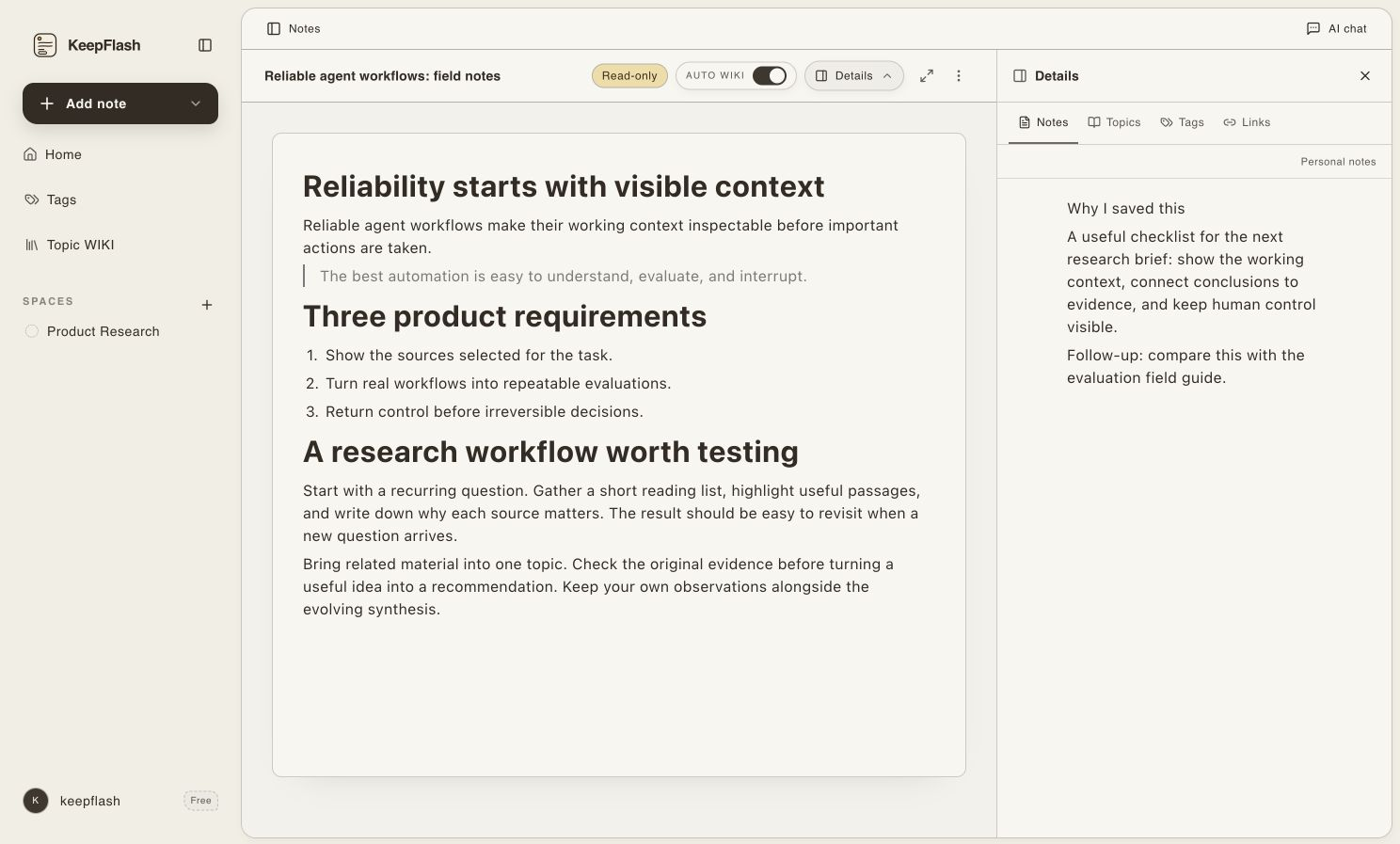The height and width of the screenshot is (844, 1400).
Task: Click the Notes breadcrumb in the top bar
Action: point(294,29)
